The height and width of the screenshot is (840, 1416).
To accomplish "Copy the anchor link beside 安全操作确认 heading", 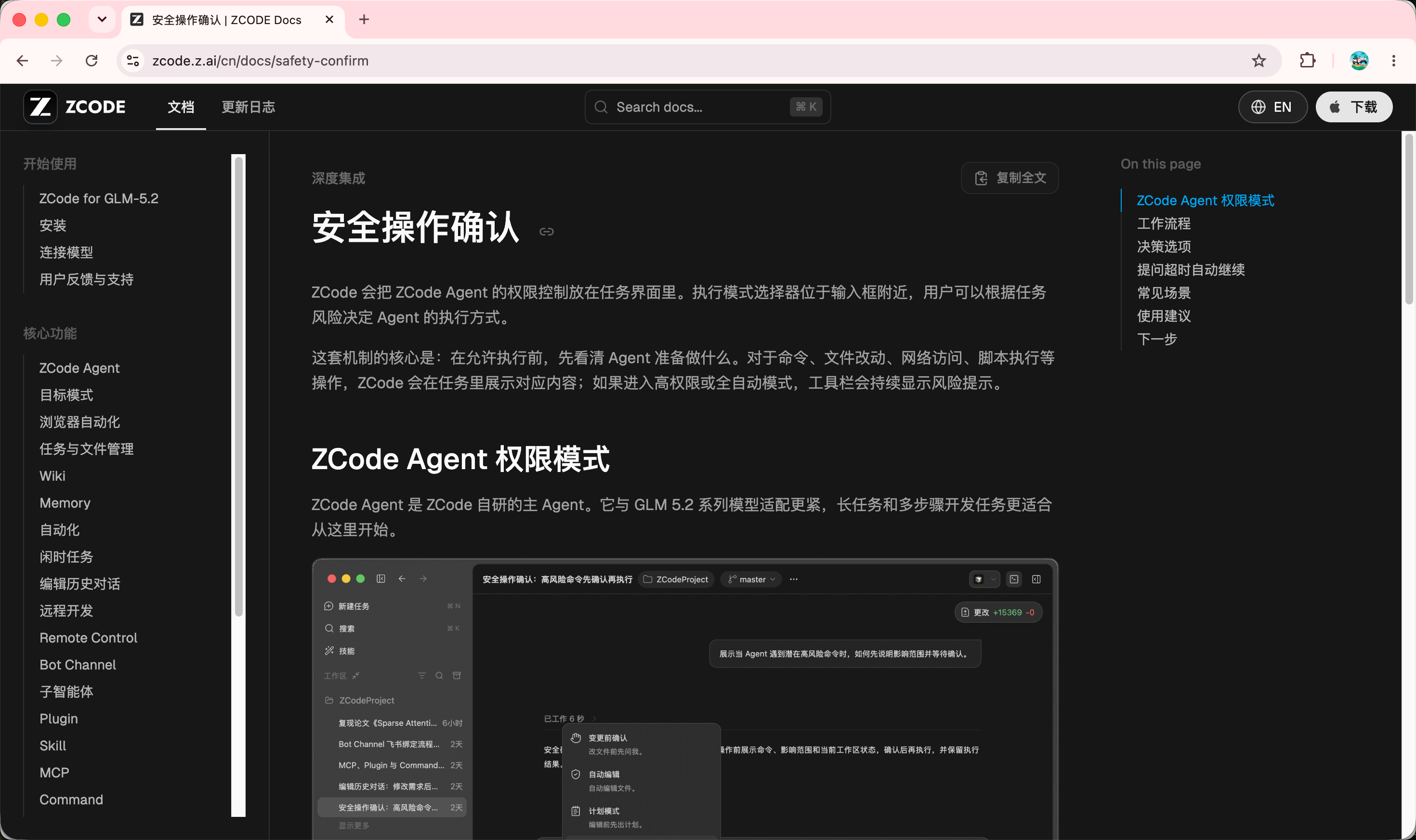I will pos(546,232).
